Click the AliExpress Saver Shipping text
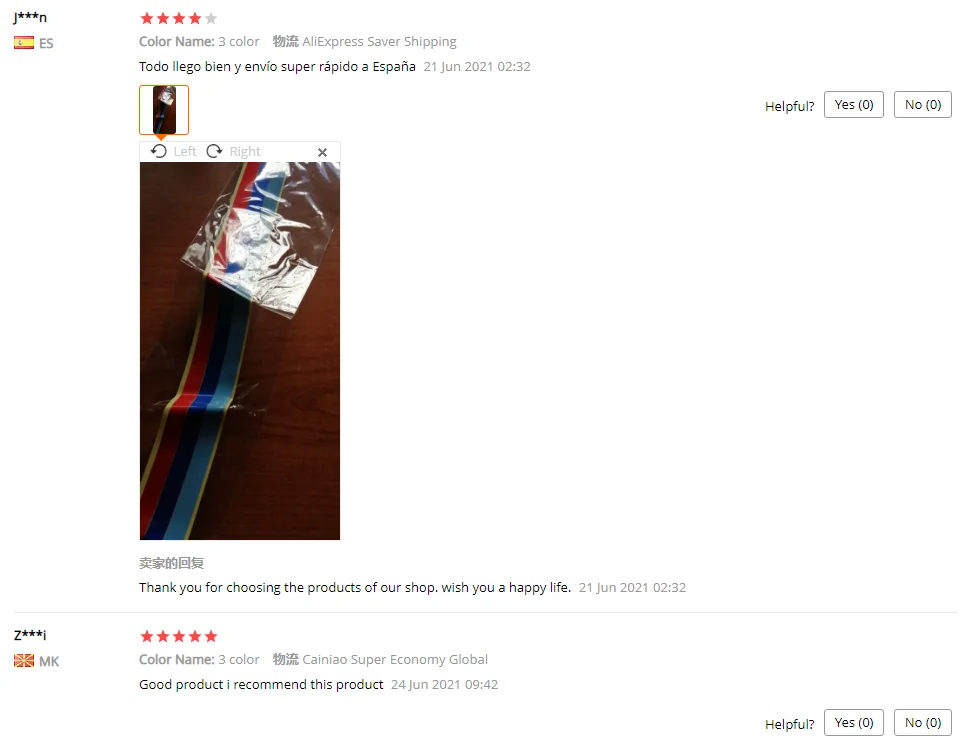This screenshot has height=742, width=968. tap(379, 41)
